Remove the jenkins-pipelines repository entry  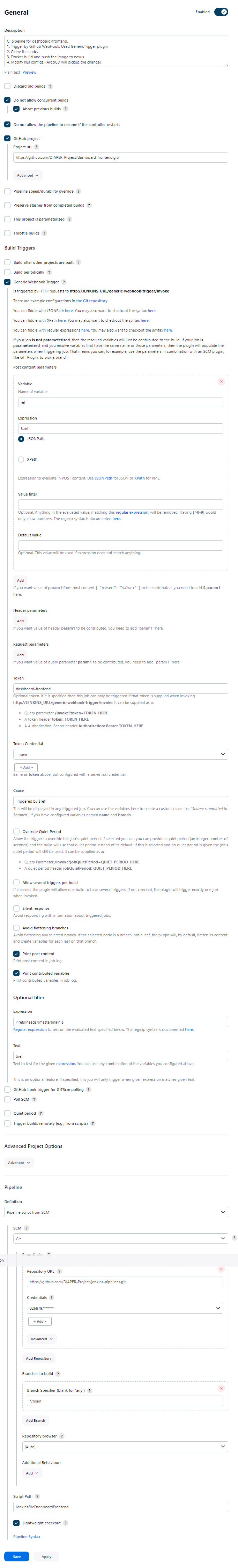tap(221, 1269)
